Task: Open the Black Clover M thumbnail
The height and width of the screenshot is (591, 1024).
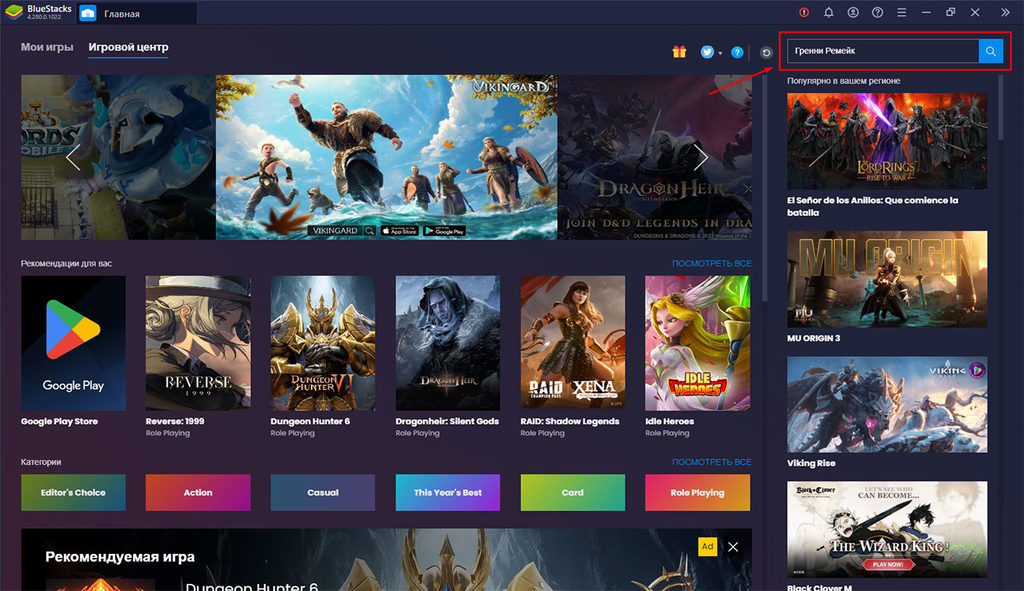Action: point(887,530)
